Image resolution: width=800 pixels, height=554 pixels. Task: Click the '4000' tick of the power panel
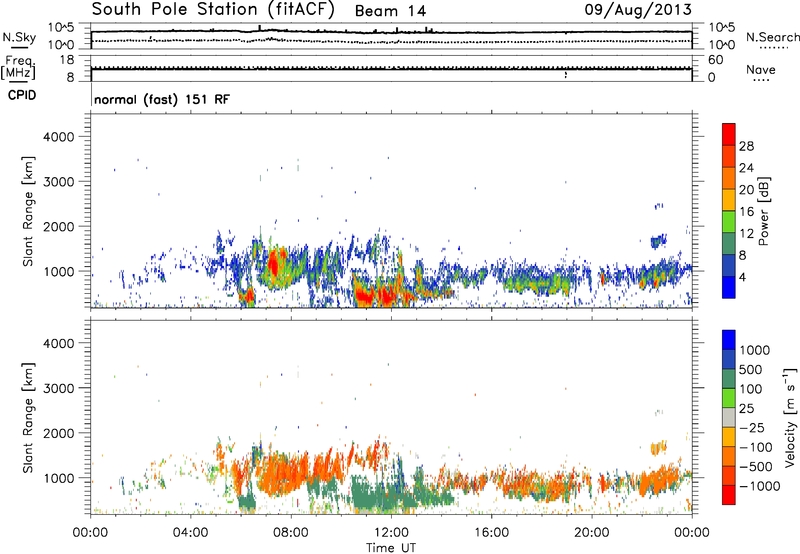(58, 137)
